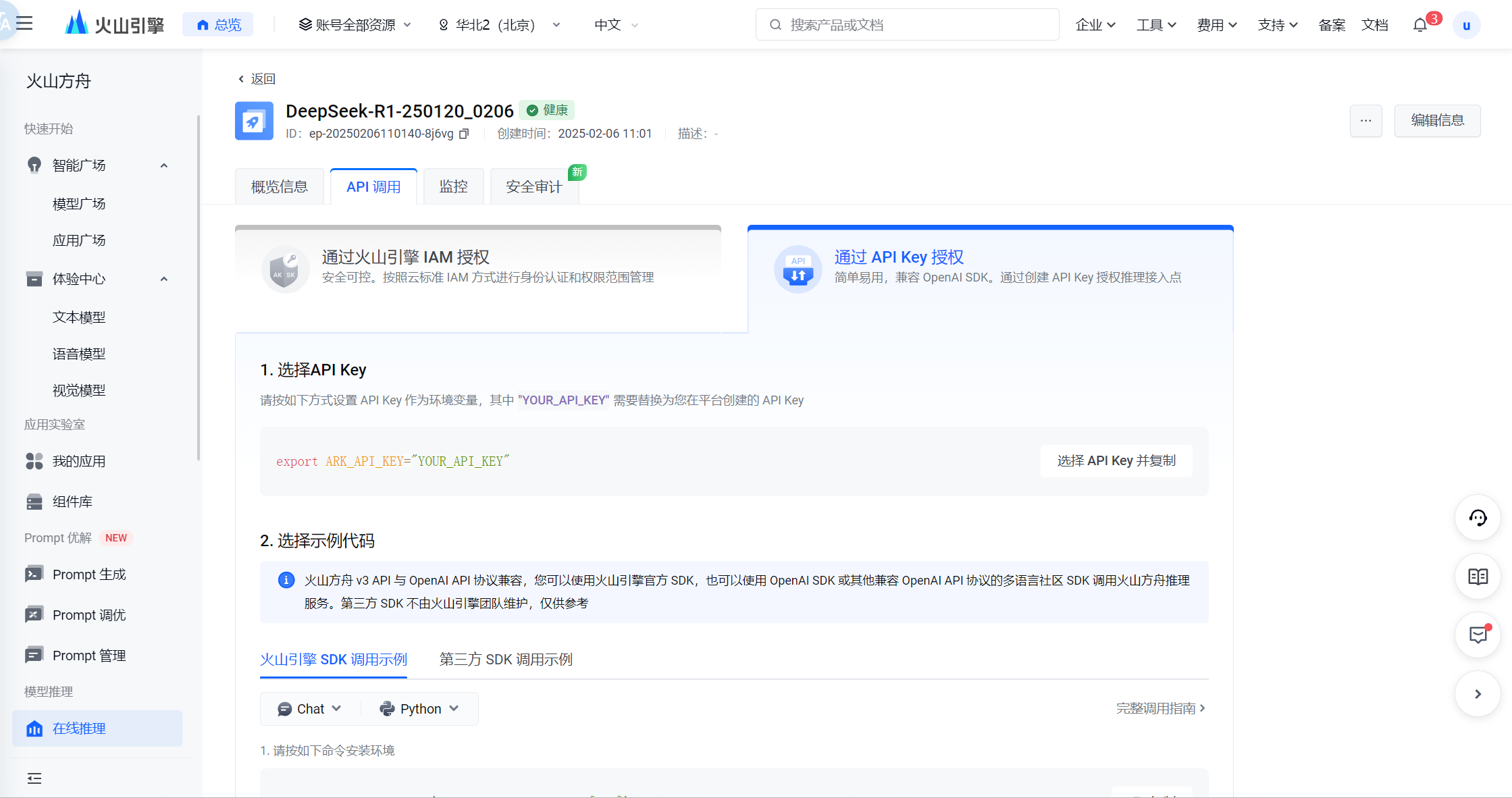1512x798 pixels.
Task: Select 火山引擎 SDK 调用示例 tab
Action: click(334, 660)
